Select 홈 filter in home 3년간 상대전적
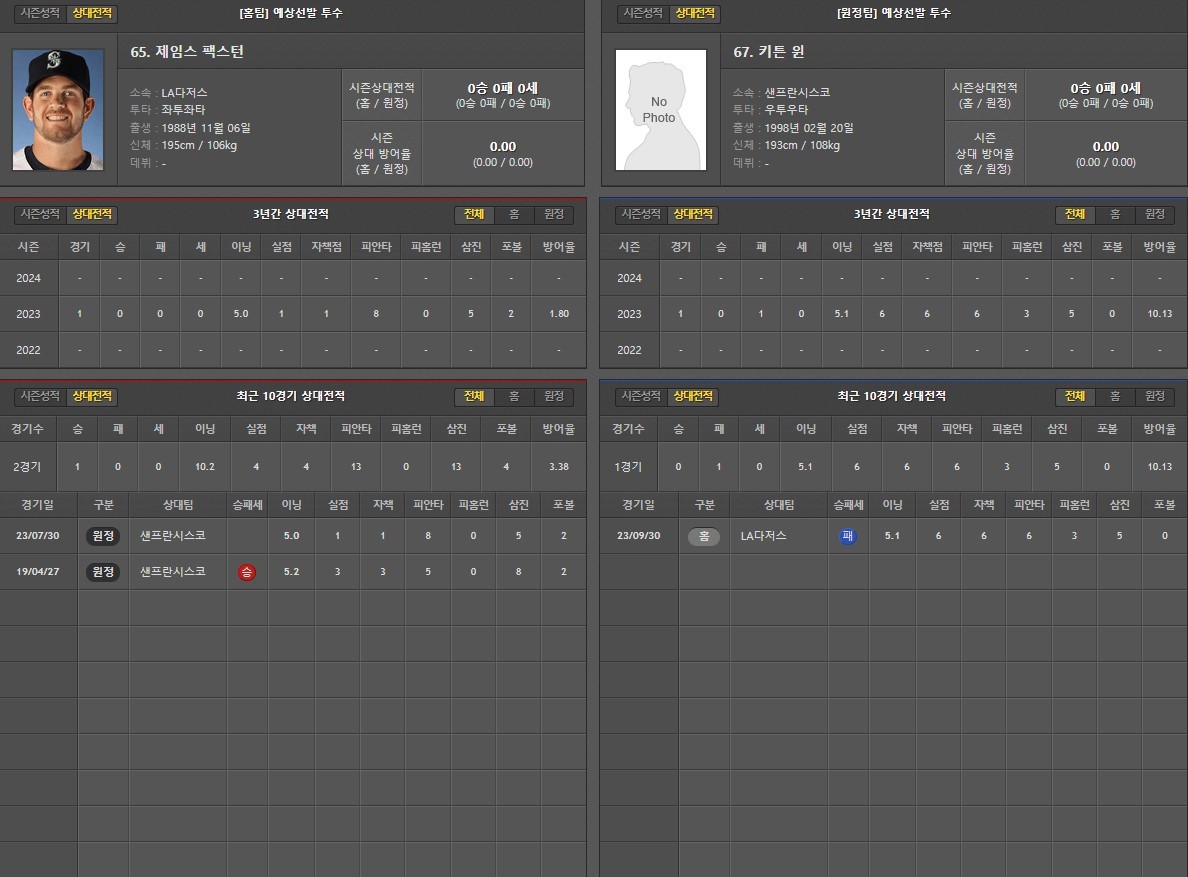The width and height of the screenshot is (1188, 877). tap(514, 214)
